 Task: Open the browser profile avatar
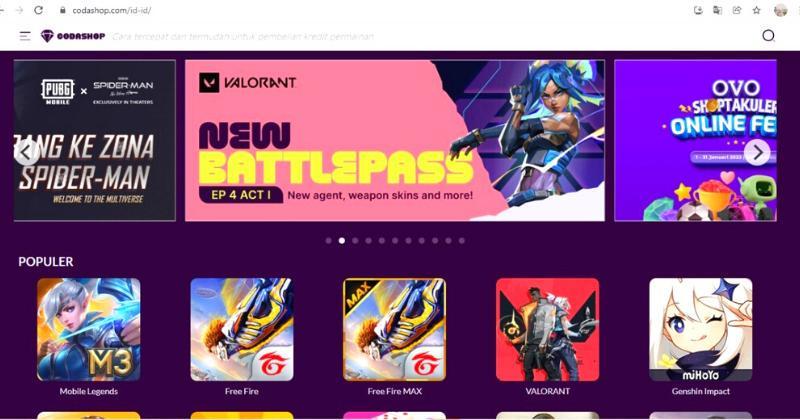coord(781,10)
